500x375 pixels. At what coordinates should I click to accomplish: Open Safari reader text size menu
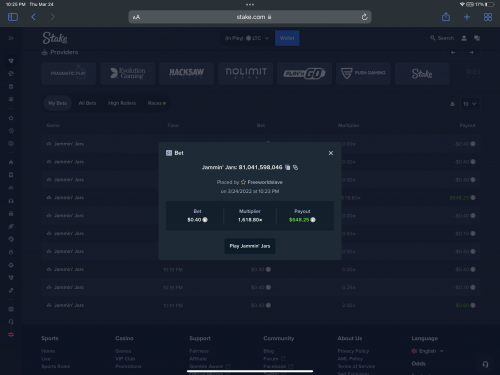(x=136, y=17)
